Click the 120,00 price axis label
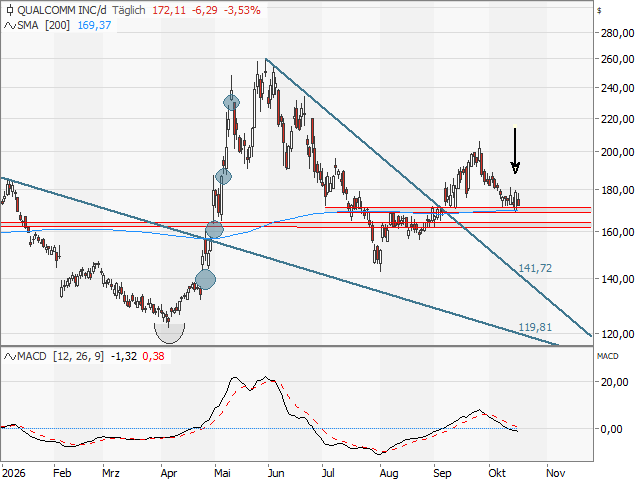The image size is (640, 480). (x=618, y=334)
